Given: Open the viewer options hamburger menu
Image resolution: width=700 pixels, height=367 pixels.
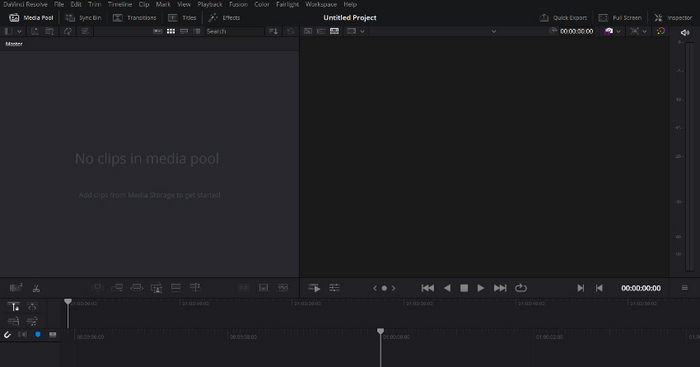Looking at the screenshot, I should (684, 288).
